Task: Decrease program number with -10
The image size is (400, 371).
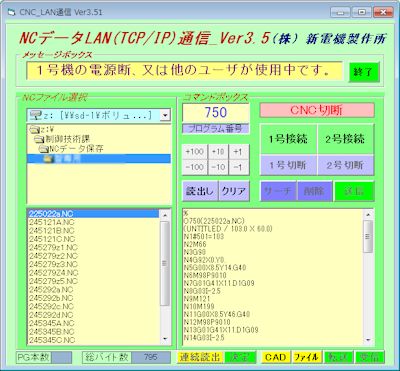Action: (218, 167)
